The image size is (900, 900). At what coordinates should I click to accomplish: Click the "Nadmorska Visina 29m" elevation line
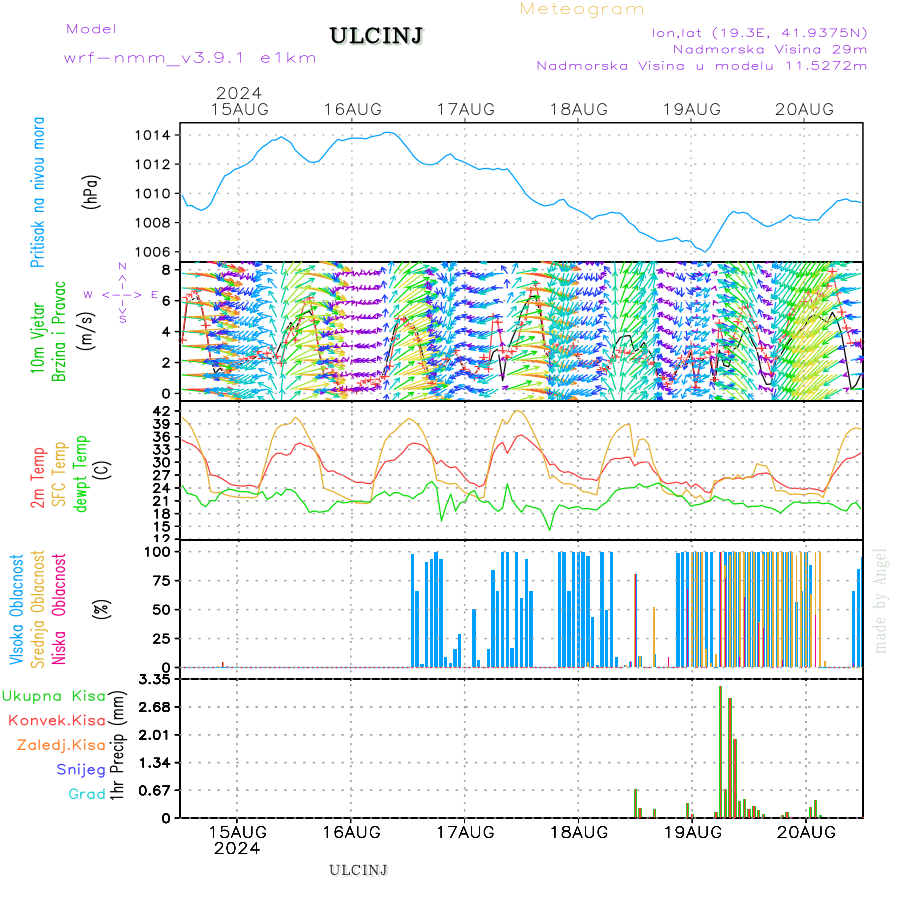(x=770, y=49)
